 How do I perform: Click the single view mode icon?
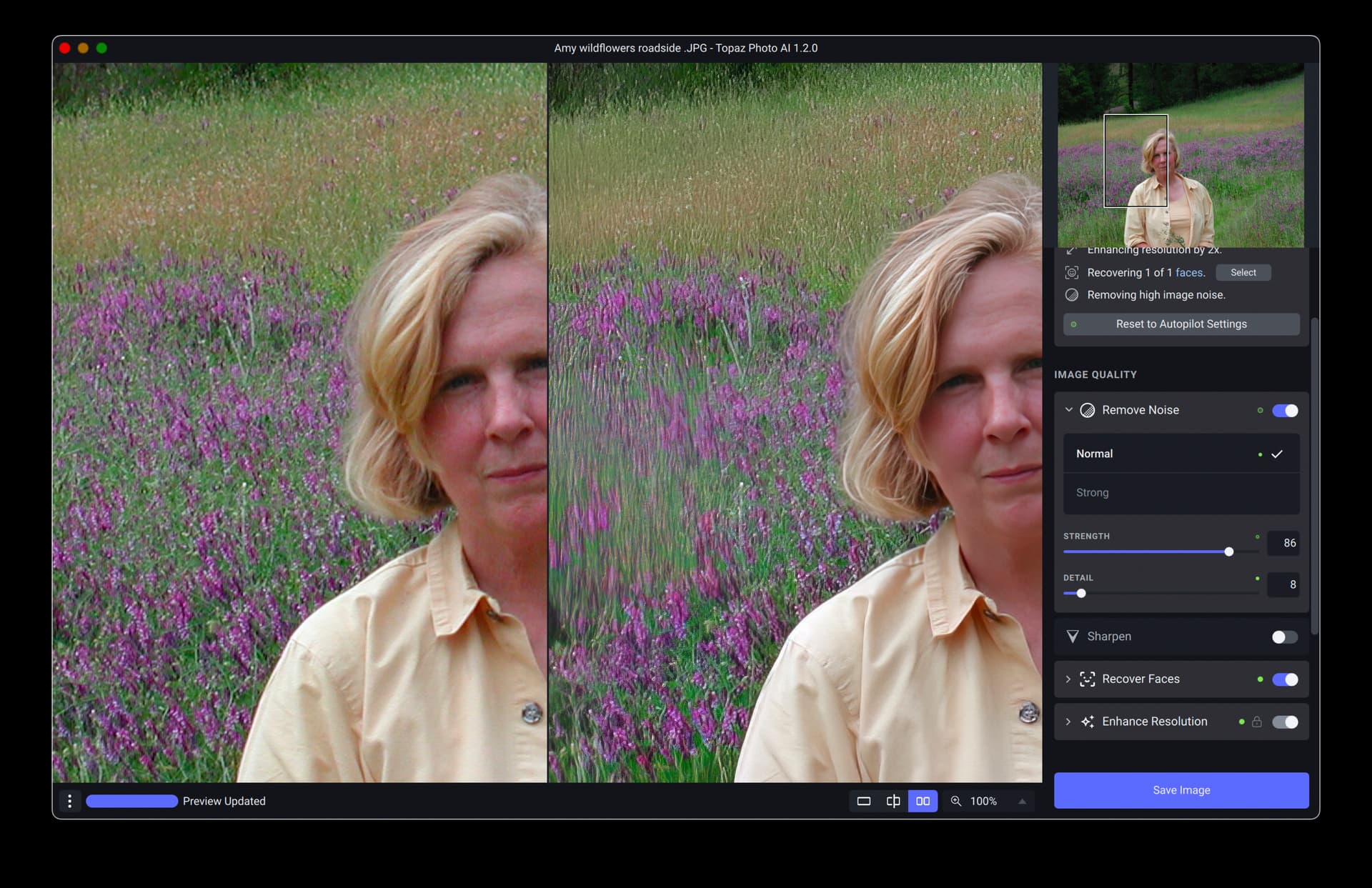pyautogui.click(x=863, y=801)
